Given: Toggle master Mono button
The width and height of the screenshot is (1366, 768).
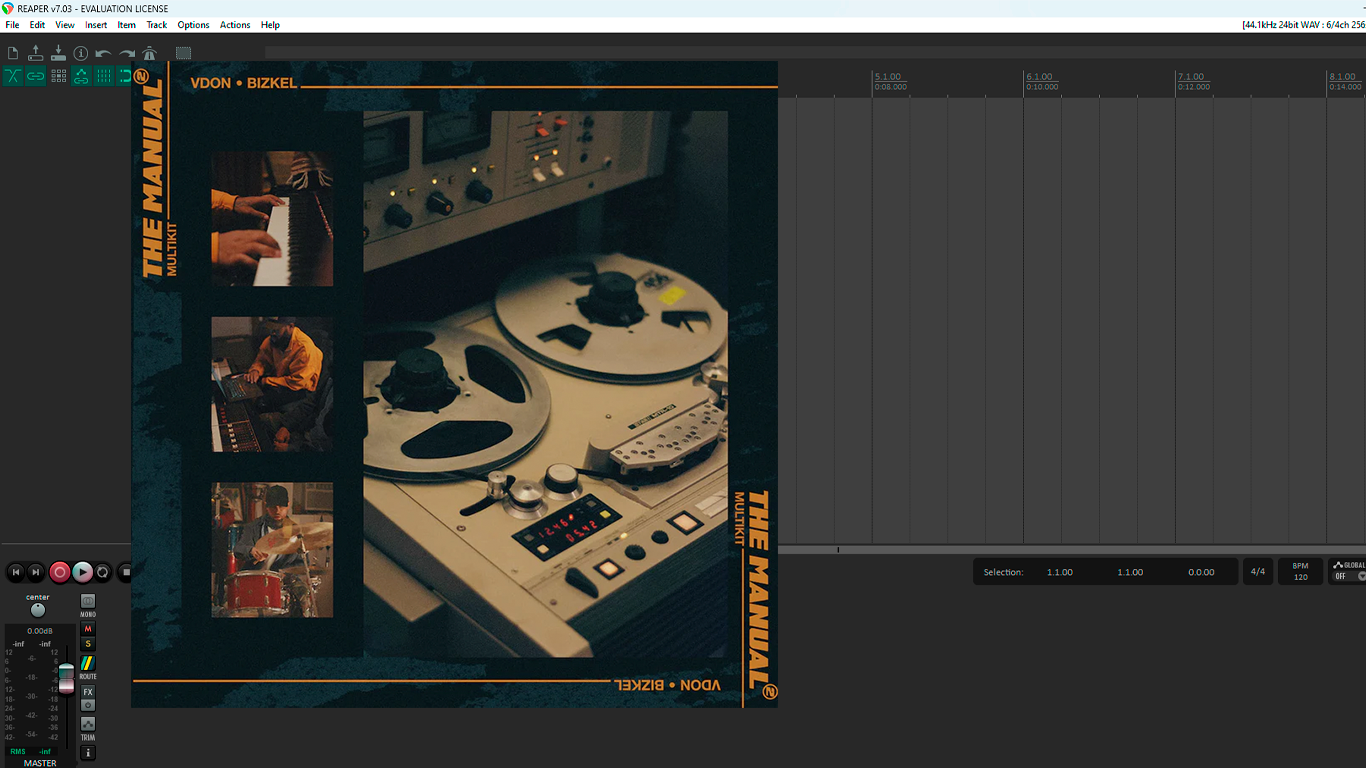Looking at the screenshot, I should (88, 601).
